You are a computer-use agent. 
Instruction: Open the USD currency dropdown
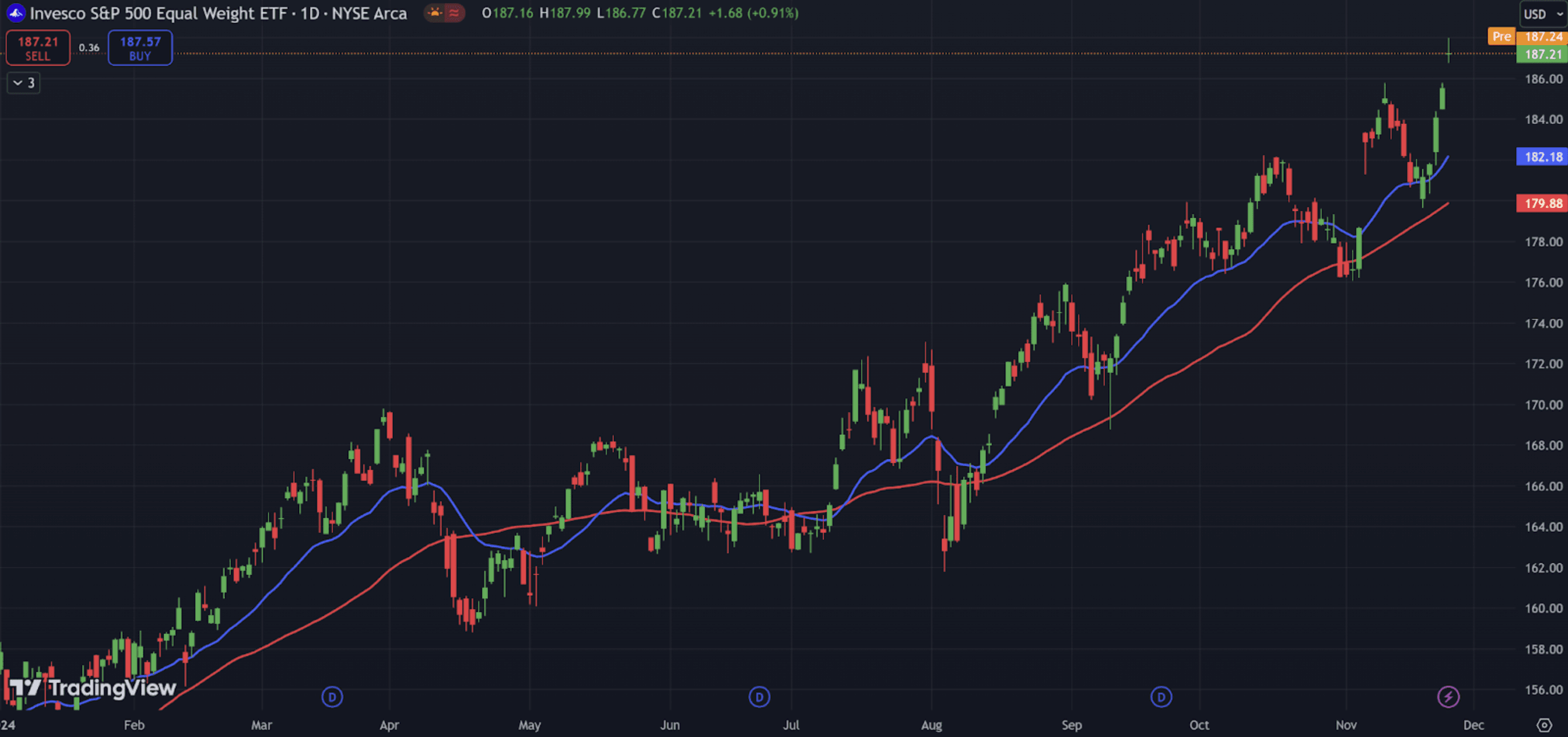click(x=1543, y=14)
